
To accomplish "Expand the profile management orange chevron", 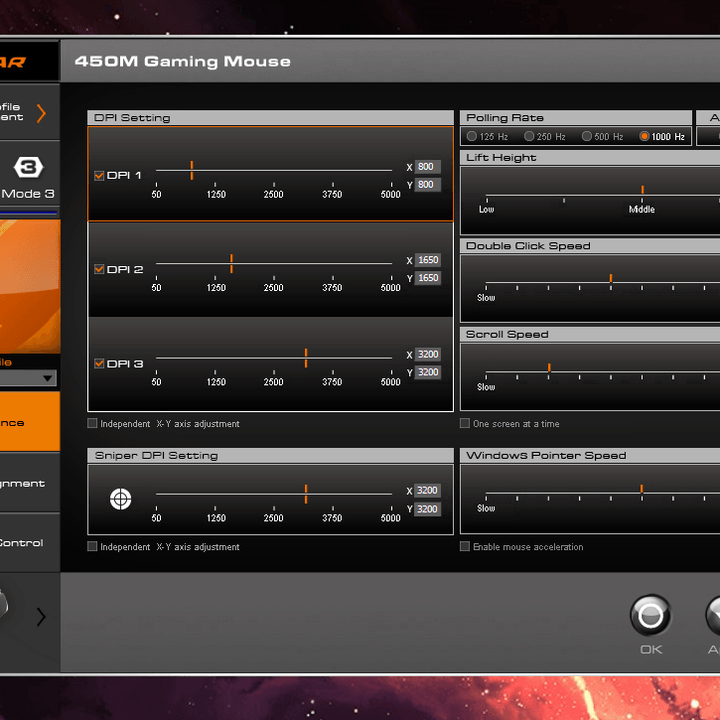I will (41, 113).
